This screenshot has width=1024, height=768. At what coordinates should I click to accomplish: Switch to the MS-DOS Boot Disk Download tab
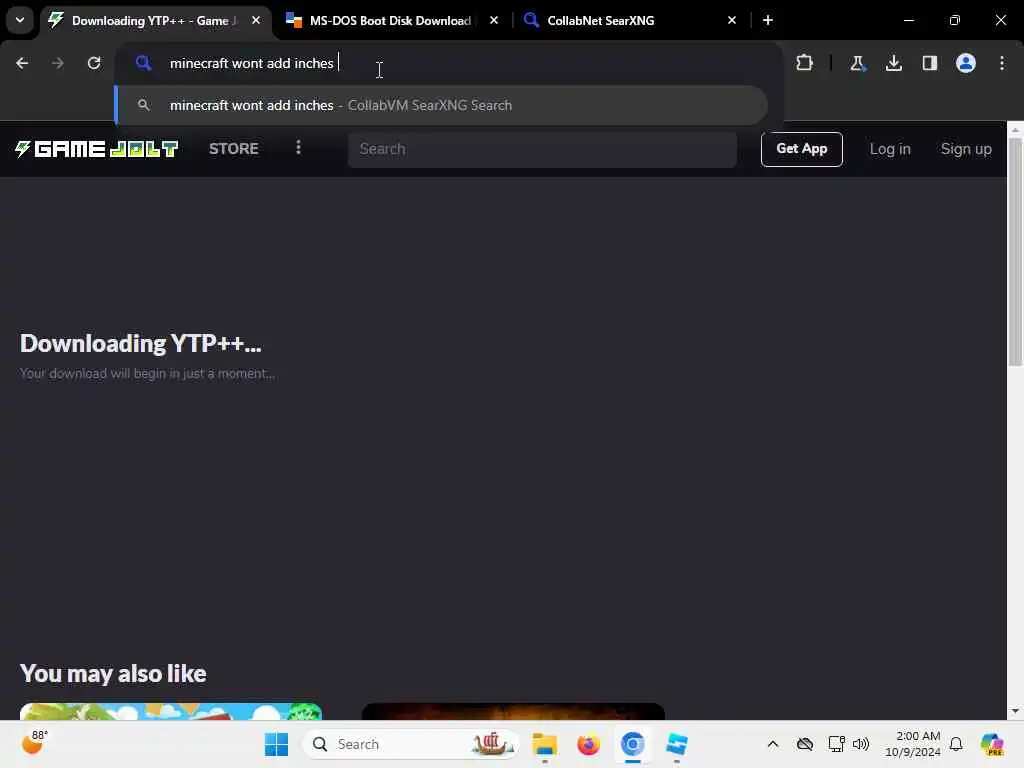pos(390,21)
